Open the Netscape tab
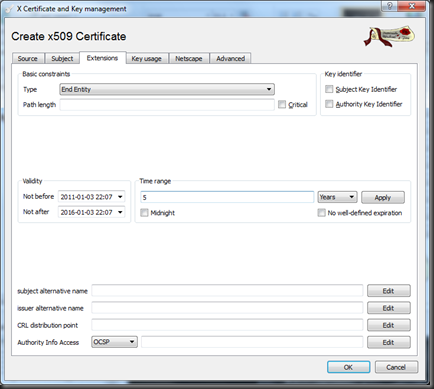 [189, 58]
